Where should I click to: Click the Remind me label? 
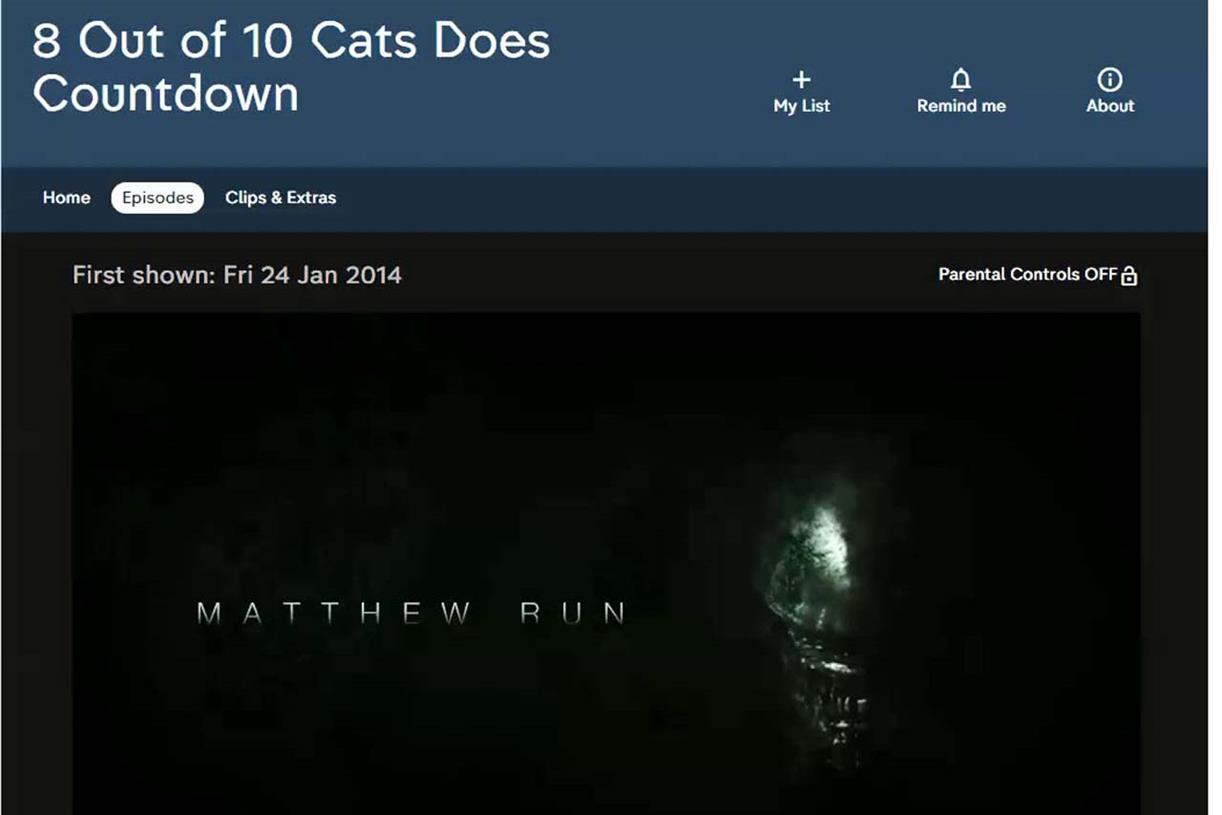960,105
